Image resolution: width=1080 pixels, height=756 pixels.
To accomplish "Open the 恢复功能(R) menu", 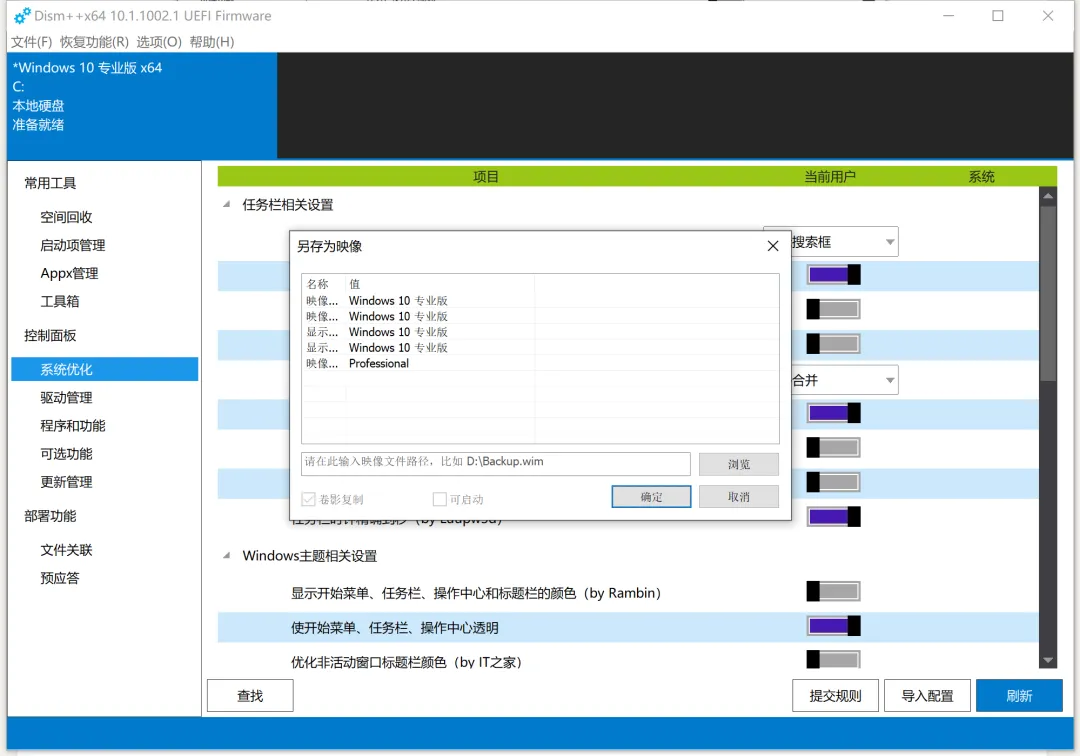I will [94, 42].
